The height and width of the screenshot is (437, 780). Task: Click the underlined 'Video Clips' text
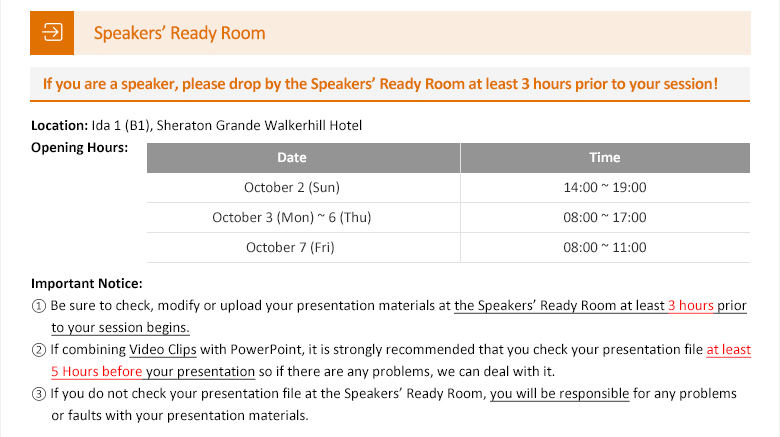[163, 349]
